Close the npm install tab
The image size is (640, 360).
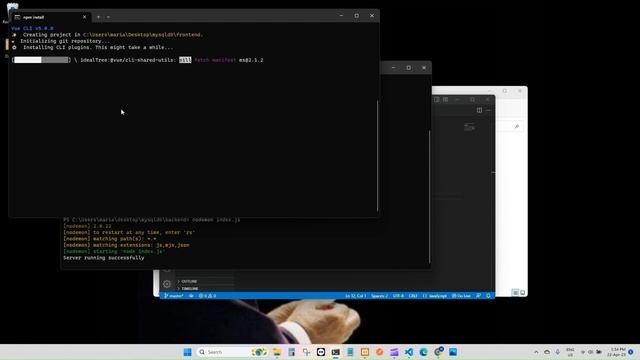(x=84, y=17)
